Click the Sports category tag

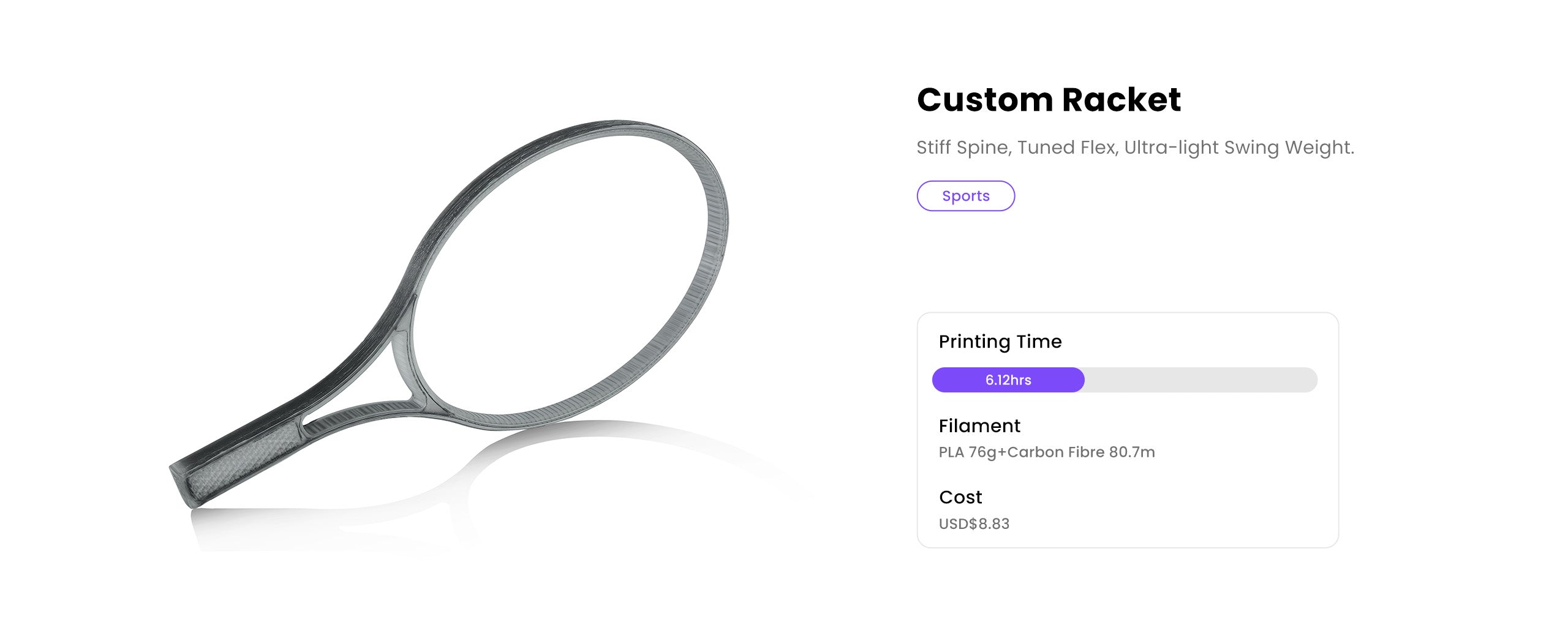tap(965, 196)
